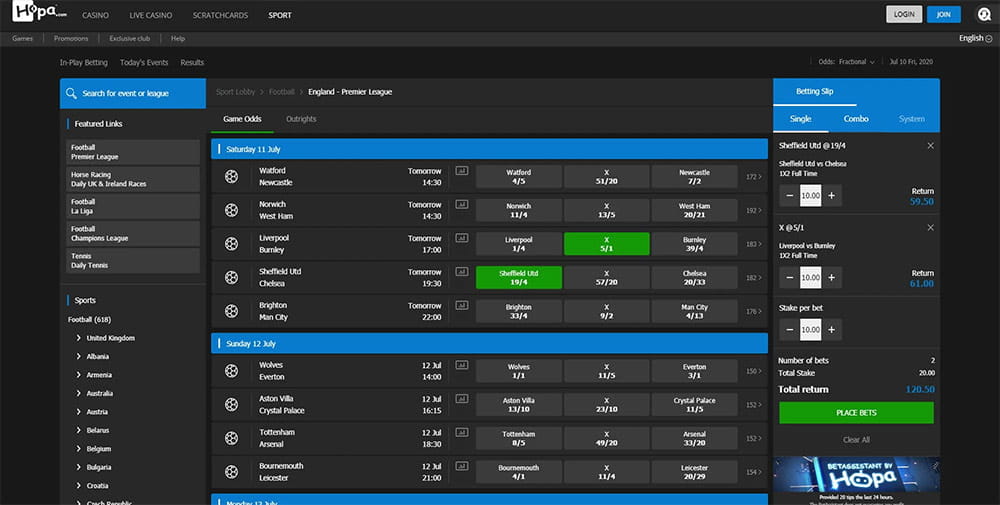Switch to the Game Odds tab

click(x=242, y=119)
